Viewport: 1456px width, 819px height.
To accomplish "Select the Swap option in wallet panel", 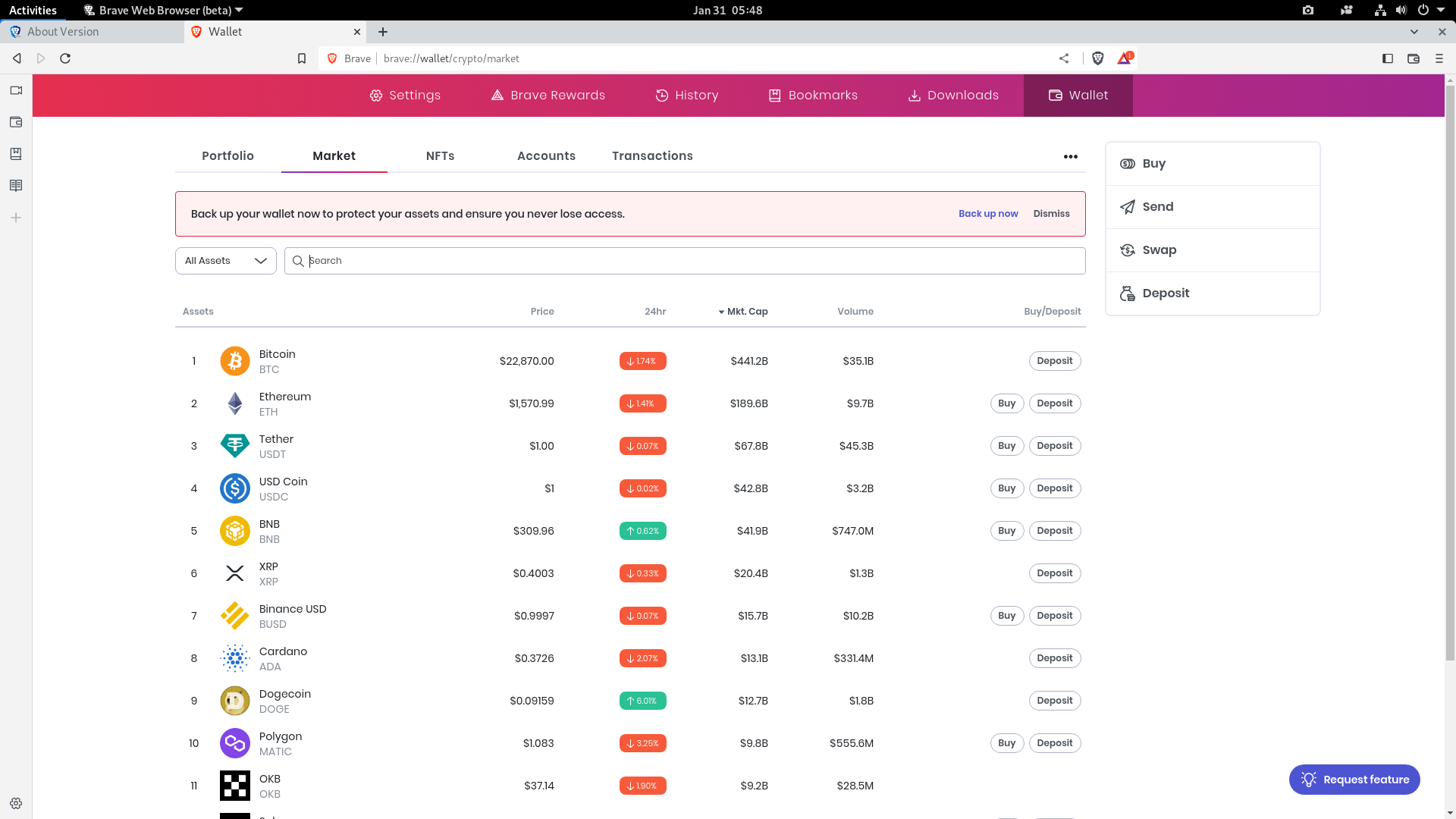I will [1160, 249].
